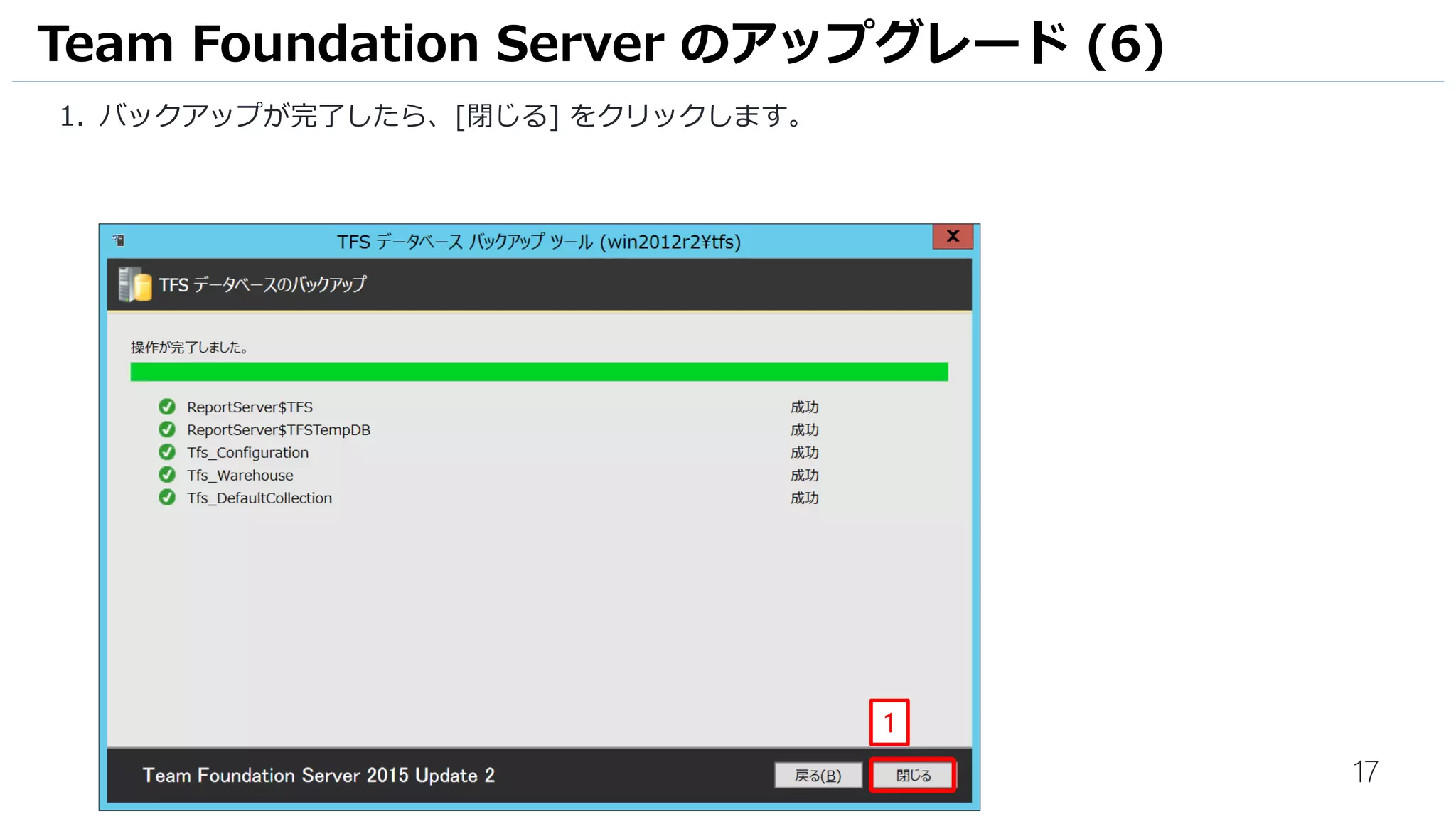
Task: Click the slide page number 17
Action: 1365,772
